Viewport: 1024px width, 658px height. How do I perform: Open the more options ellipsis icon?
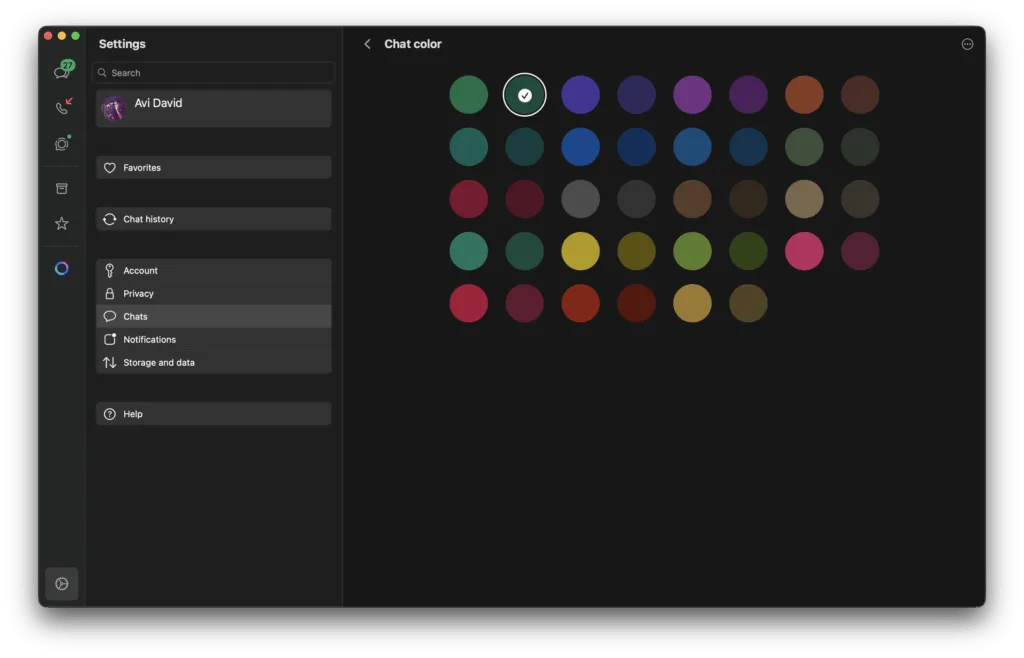click(967, 44)
